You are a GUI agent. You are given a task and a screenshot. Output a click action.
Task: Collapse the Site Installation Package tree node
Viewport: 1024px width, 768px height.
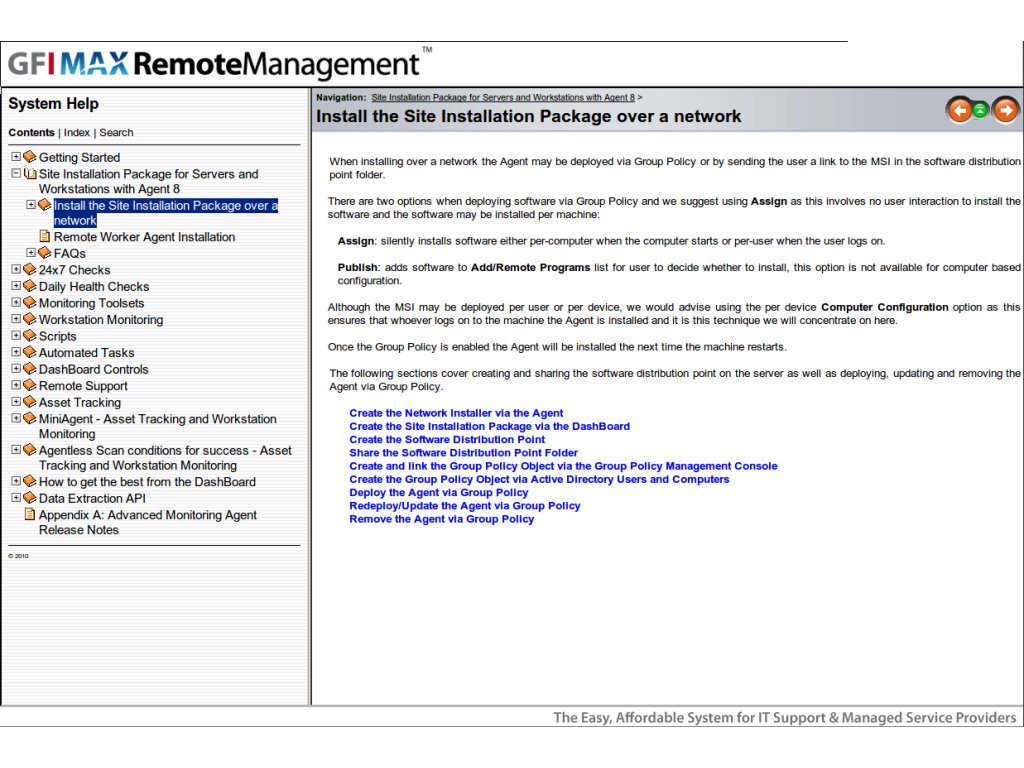point(16,174)
